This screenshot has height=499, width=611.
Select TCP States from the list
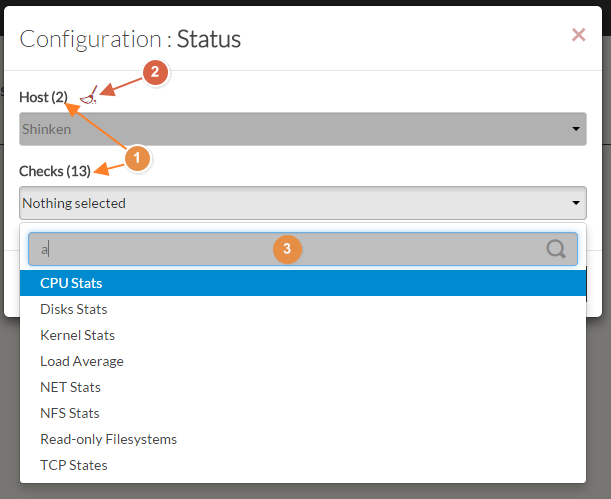(73, 465)
